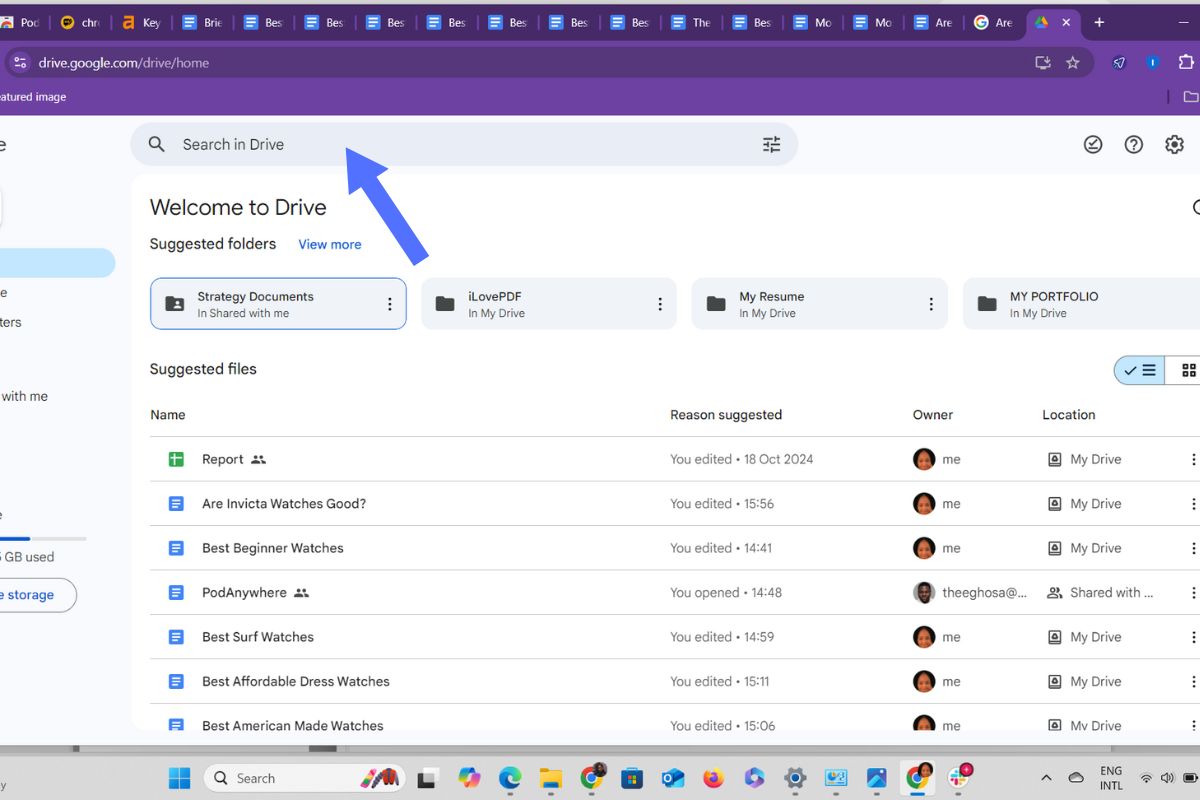
Task: Click the PodAnywhere document icon
Action: [x=176, y=592]
